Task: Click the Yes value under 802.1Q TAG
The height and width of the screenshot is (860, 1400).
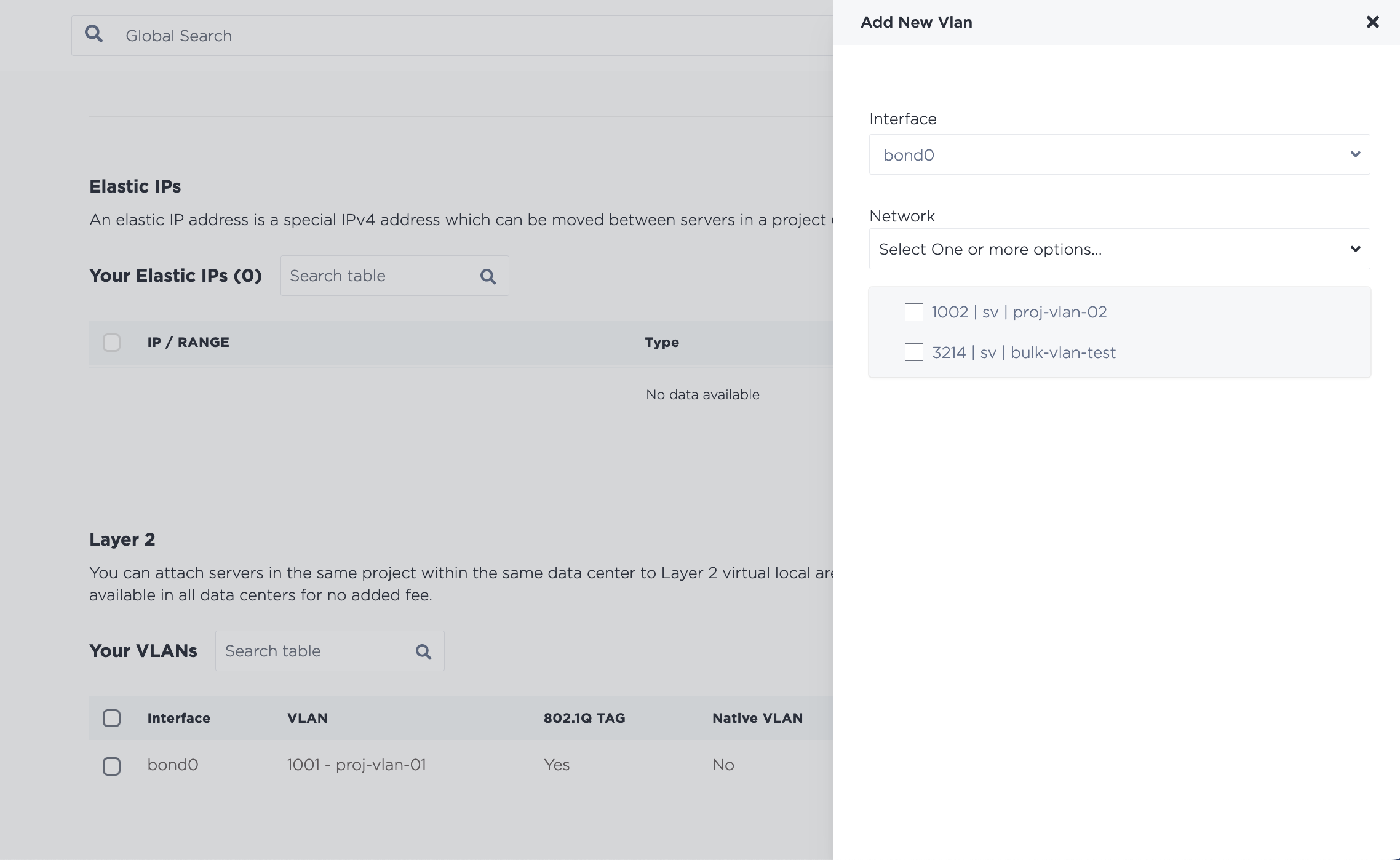Action: click(x=557, y=765)
